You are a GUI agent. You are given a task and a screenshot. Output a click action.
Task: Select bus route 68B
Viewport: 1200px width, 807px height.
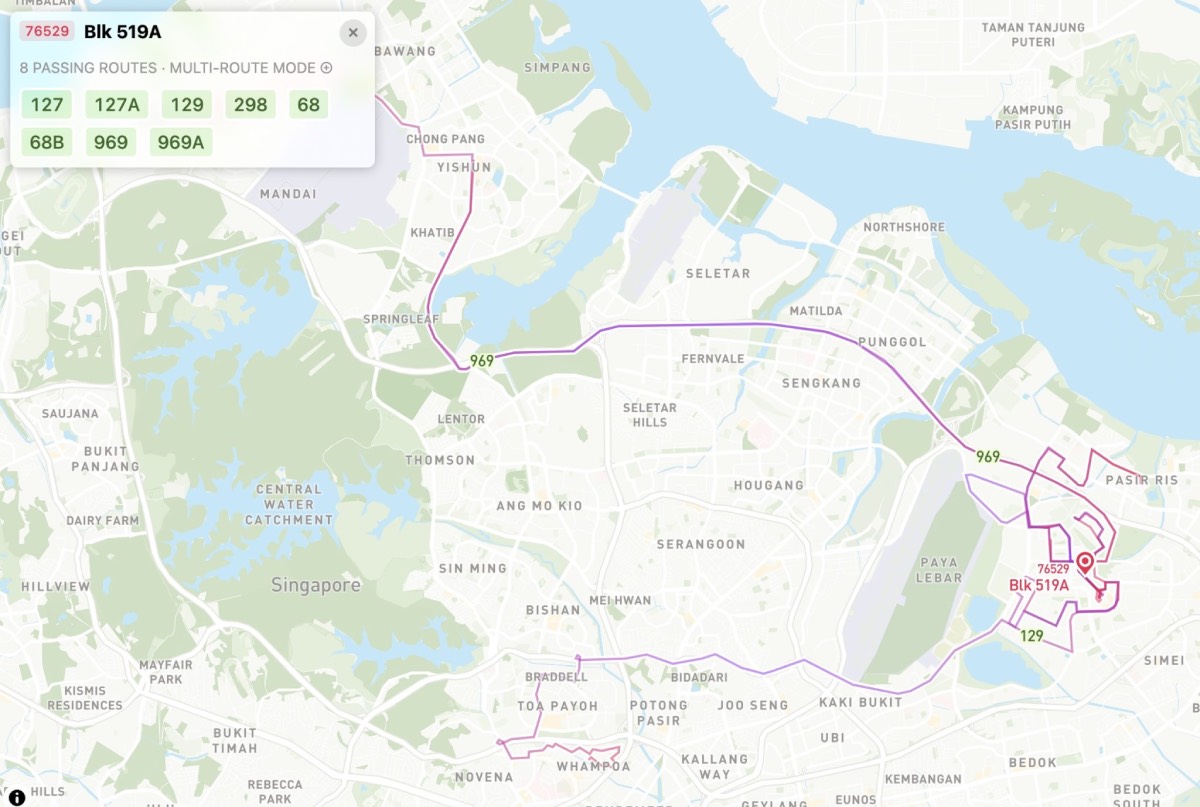point(47,142)
